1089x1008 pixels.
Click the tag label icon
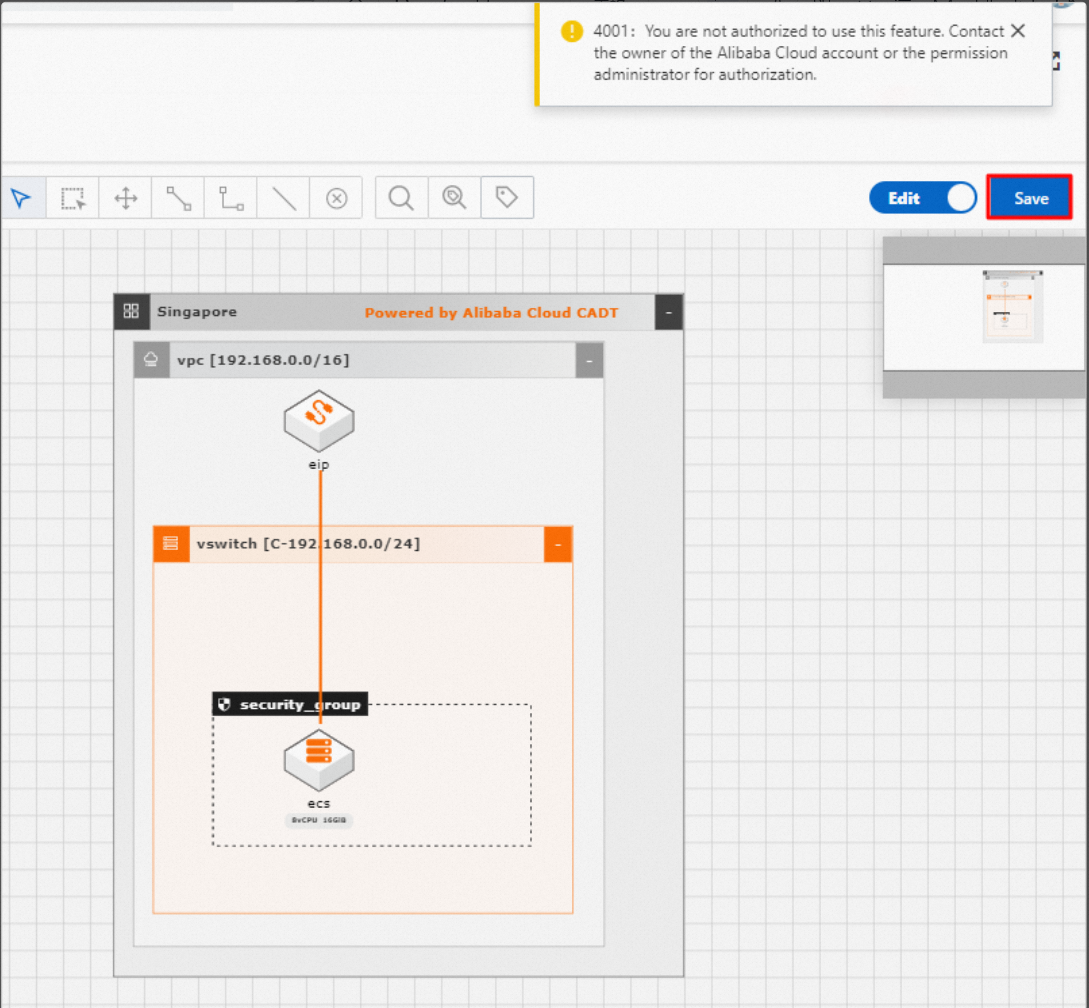click(x=507, y=198)
